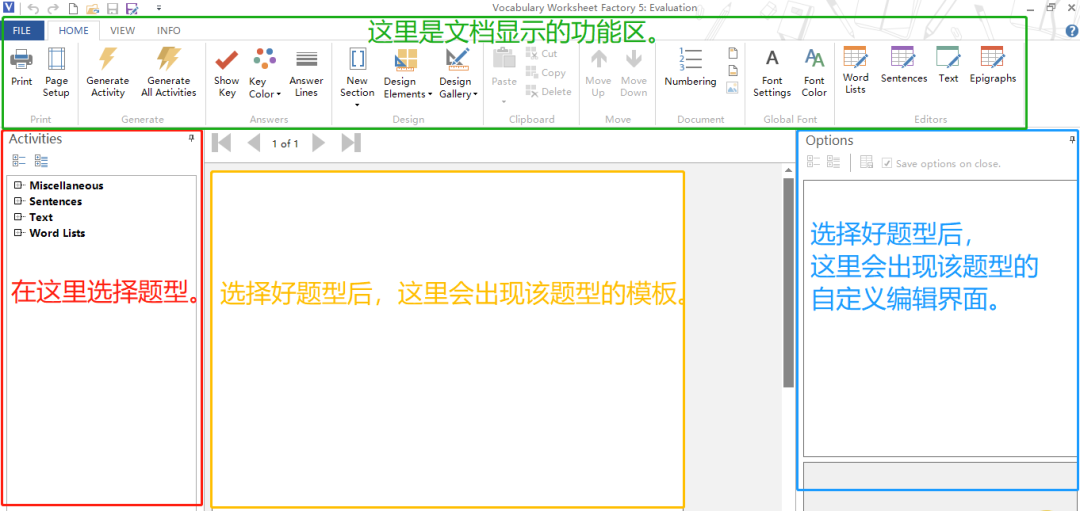Expand the Word Lists tree node
This screenshot has width=1080, height=511.
[x=18, y=233]
